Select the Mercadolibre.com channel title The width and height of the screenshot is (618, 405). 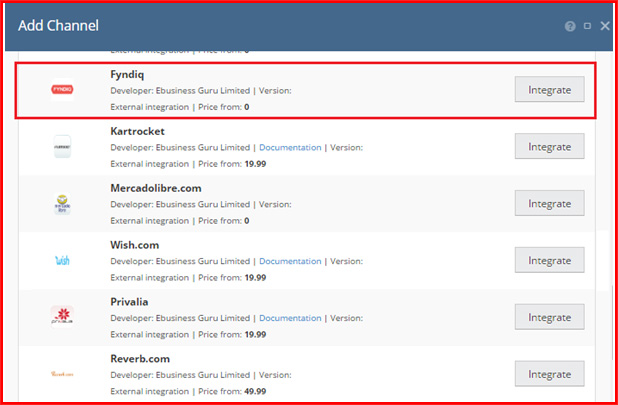click(156, 188)
